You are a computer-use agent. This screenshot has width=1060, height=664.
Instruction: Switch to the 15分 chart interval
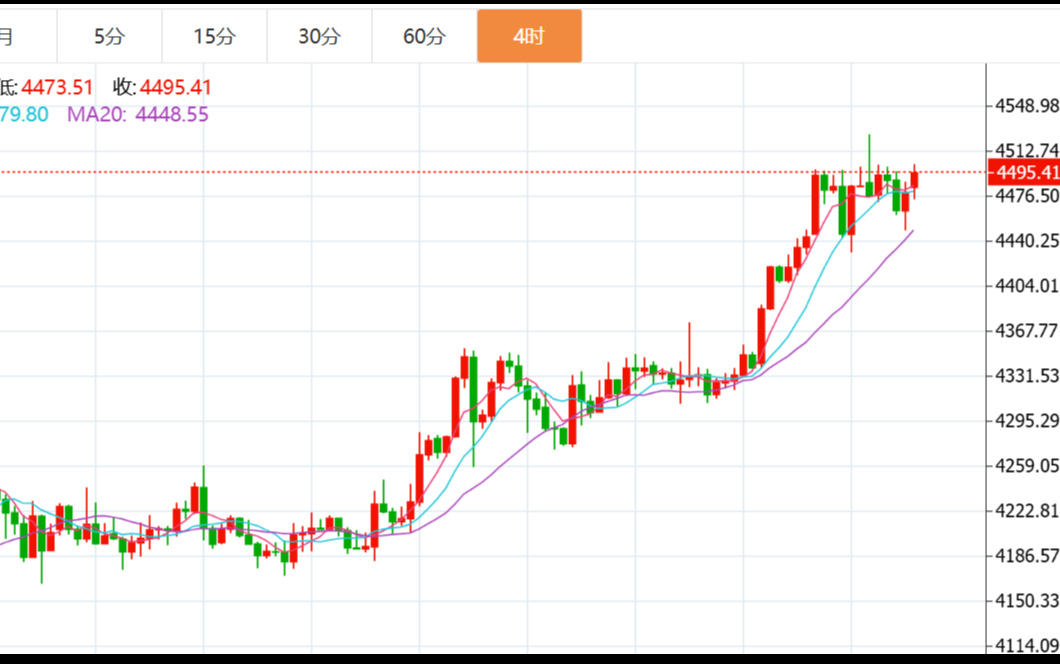[x=214, y=37]
